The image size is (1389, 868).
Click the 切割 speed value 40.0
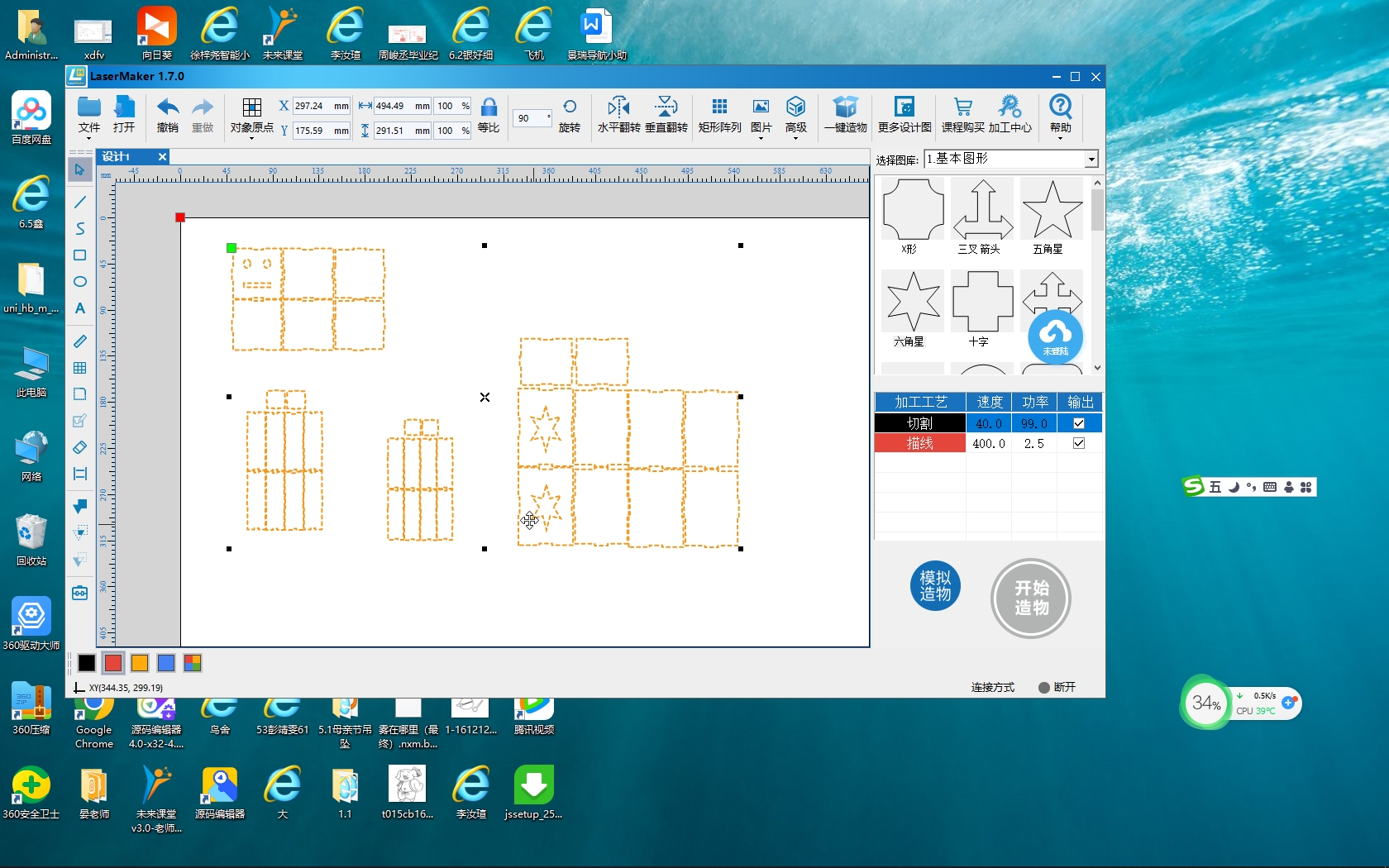(x=989, y=423)
